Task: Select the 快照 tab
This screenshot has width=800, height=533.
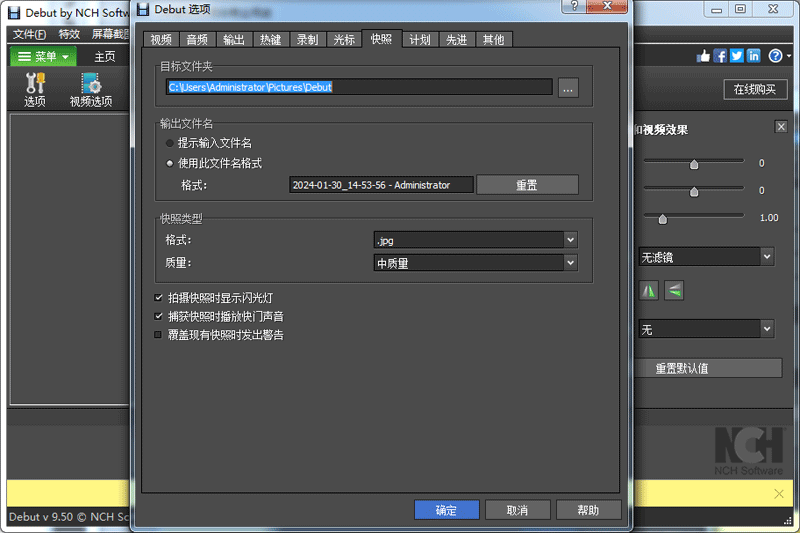Action: (x=382, y=38)
